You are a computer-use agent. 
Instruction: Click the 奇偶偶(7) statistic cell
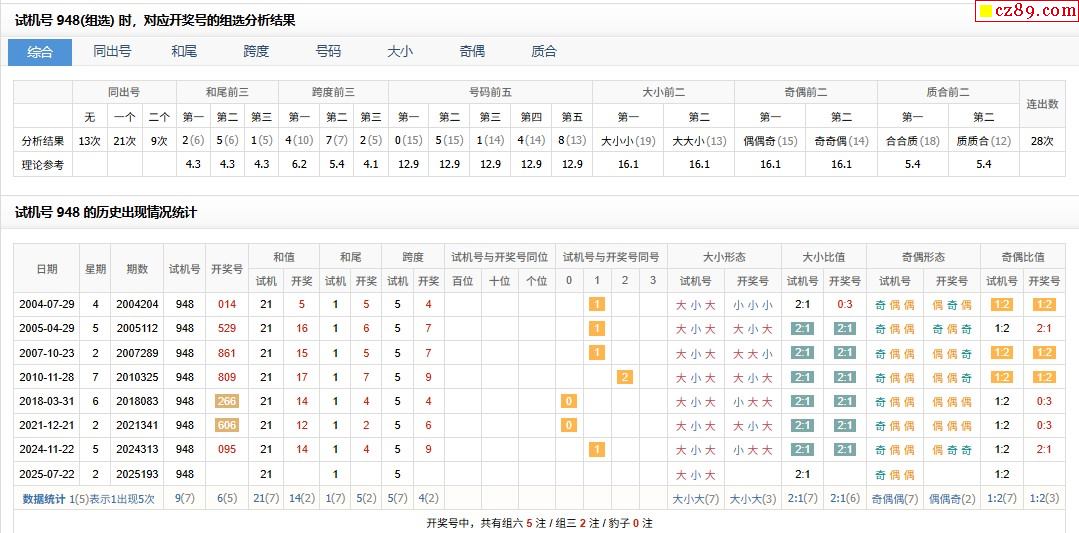point(895,499)
